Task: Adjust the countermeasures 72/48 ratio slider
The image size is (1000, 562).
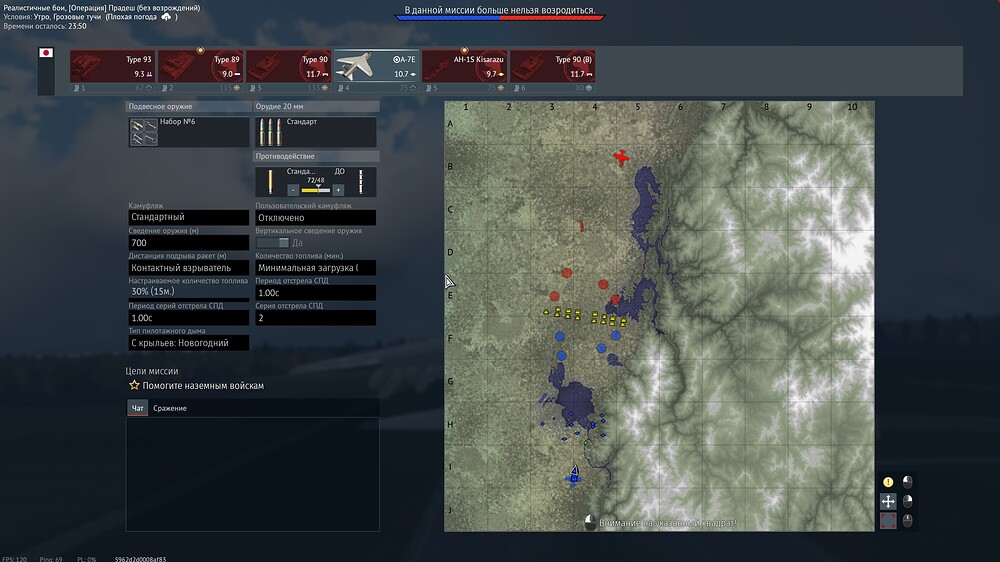Action: (x=316, y=188)
